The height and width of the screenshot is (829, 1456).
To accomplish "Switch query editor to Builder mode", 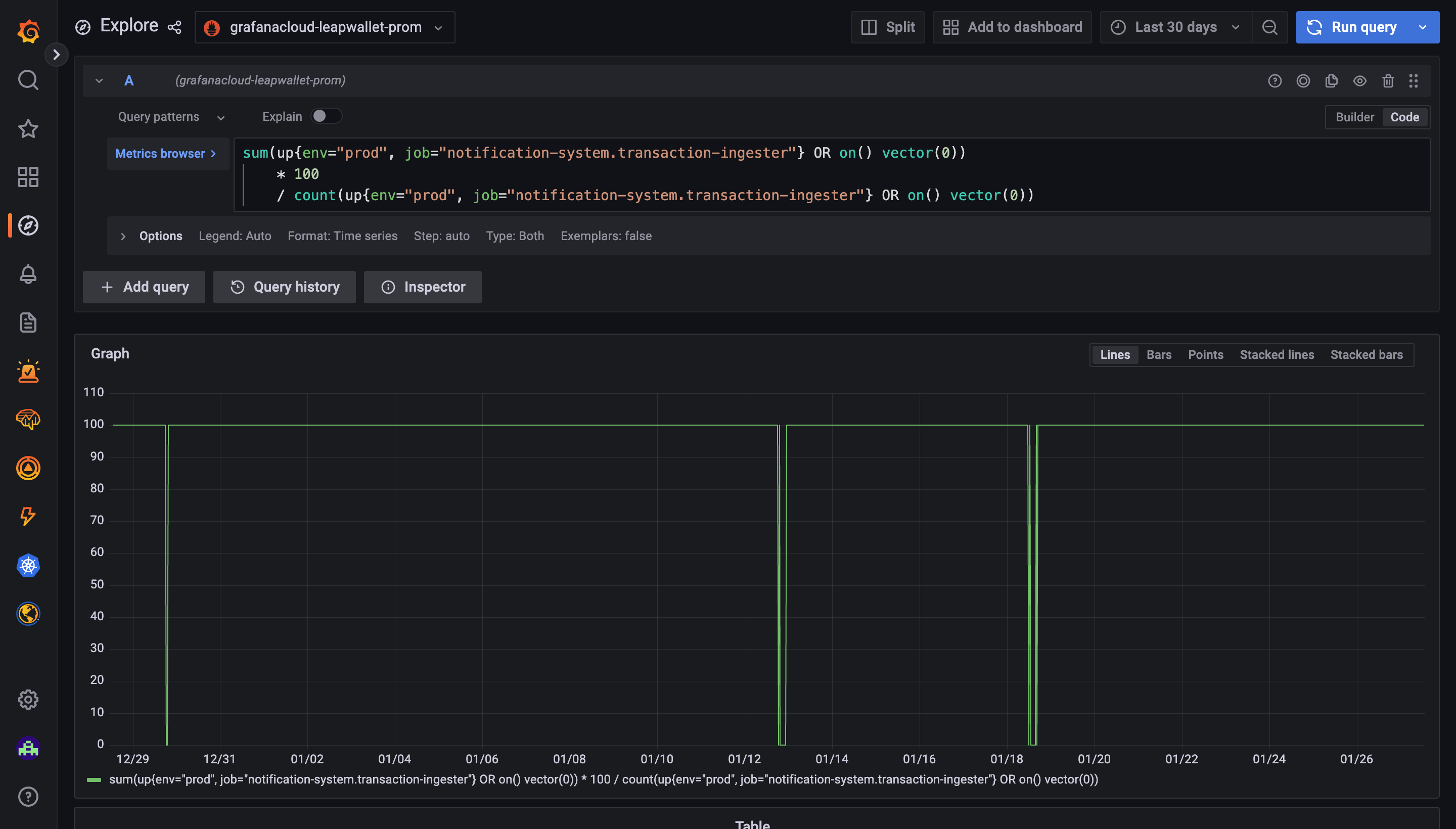I will 1355,117.
